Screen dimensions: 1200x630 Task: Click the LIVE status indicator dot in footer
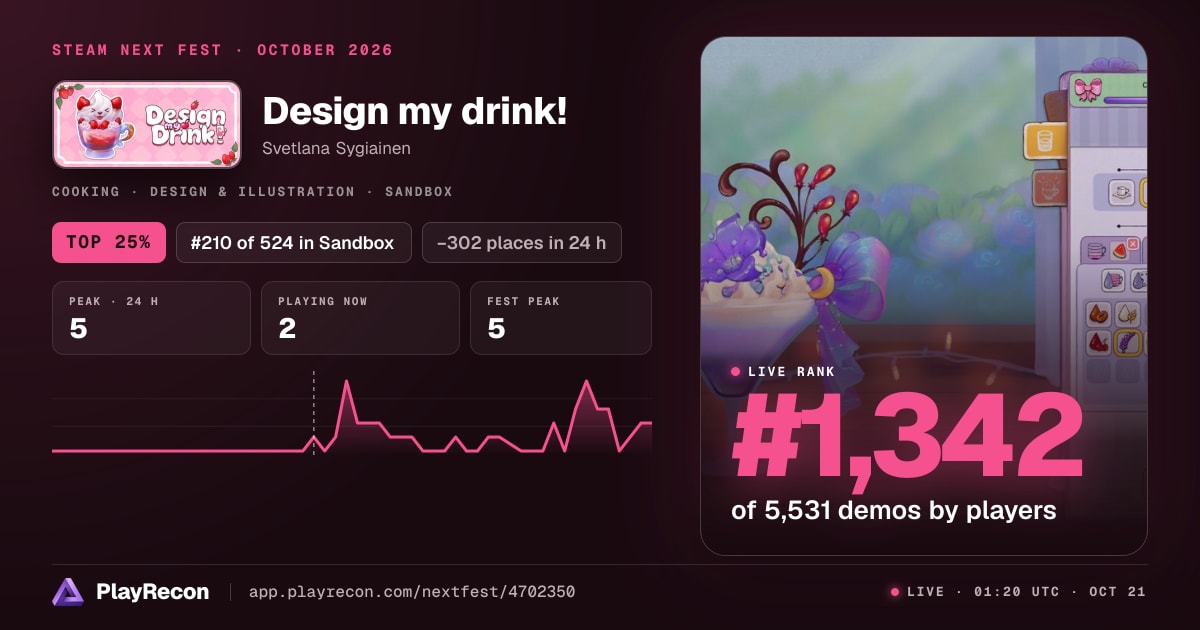pyautogui.click(x=895, y=592)
